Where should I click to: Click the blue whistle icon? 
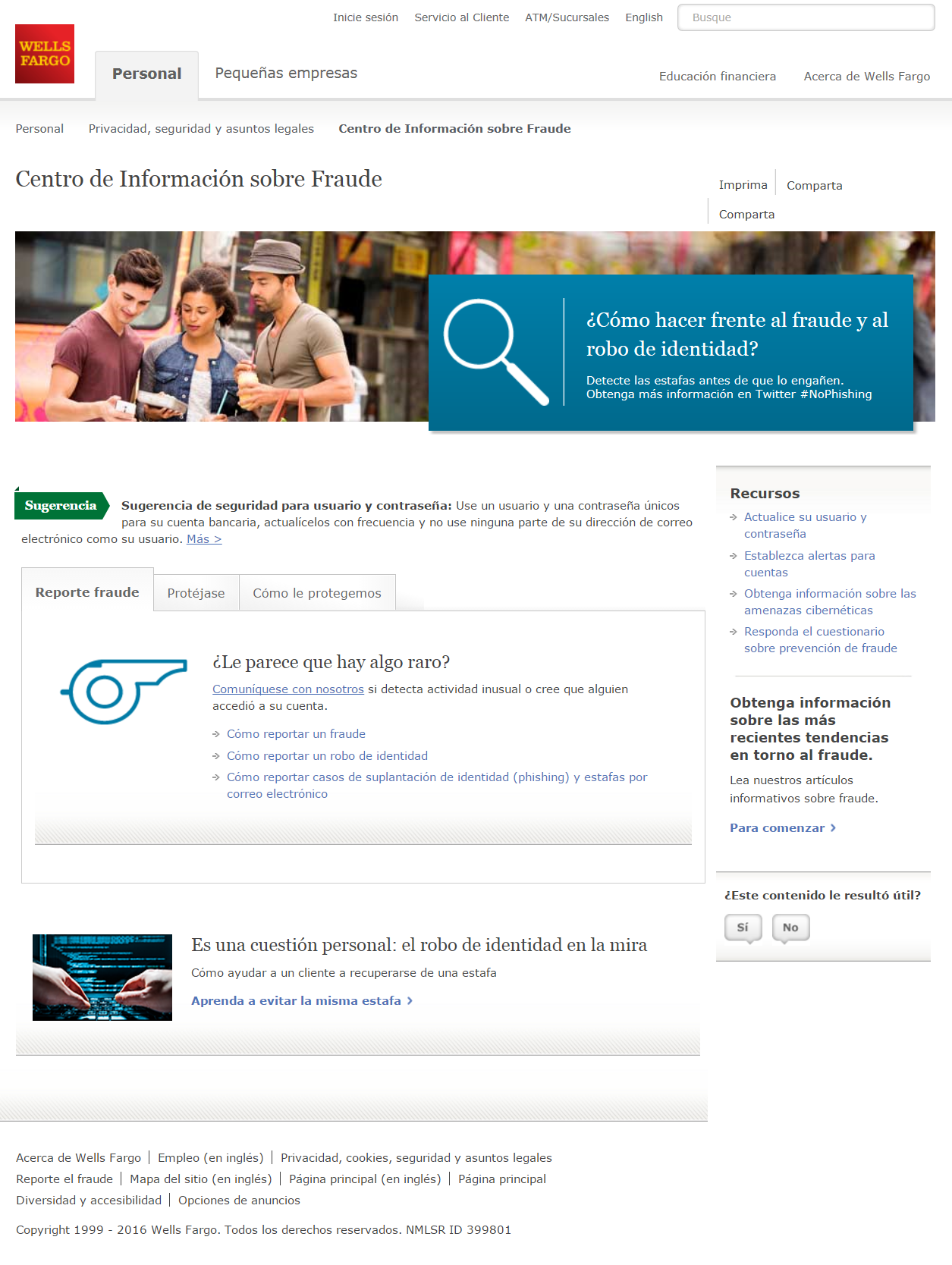pyautogui.click(x=124, y=691)
